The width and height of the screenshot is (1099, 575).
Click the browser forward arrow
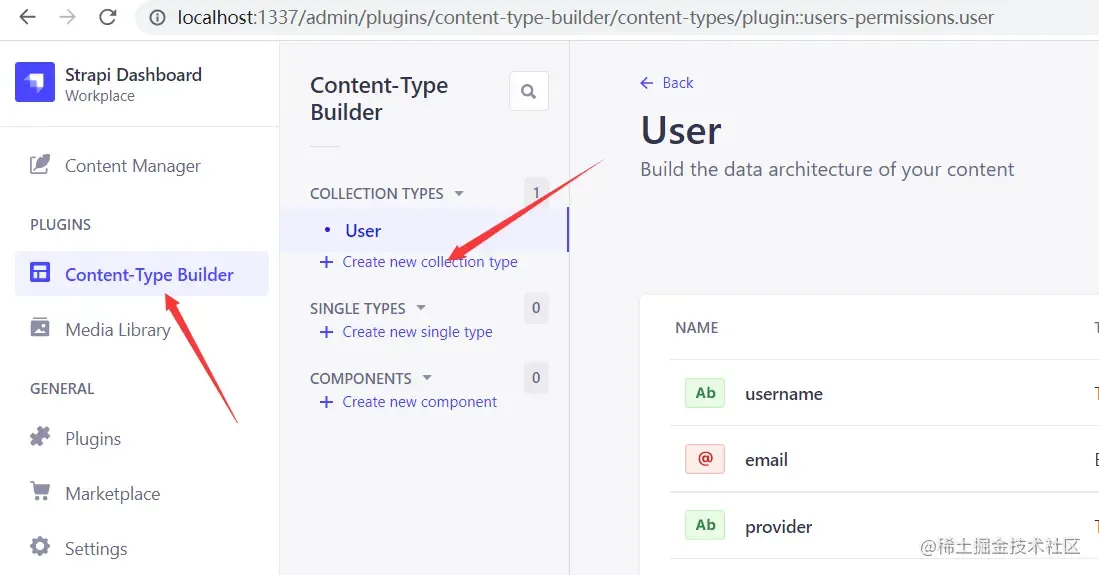67,17
